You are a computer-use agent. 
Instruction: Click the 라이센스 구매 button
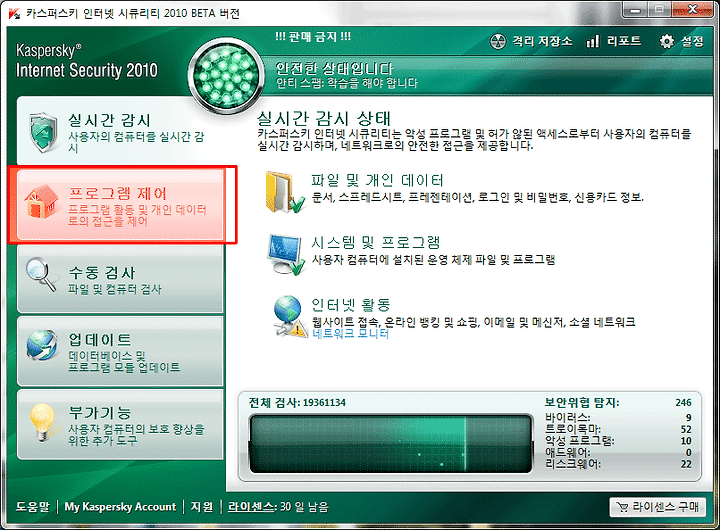[658, 507]
